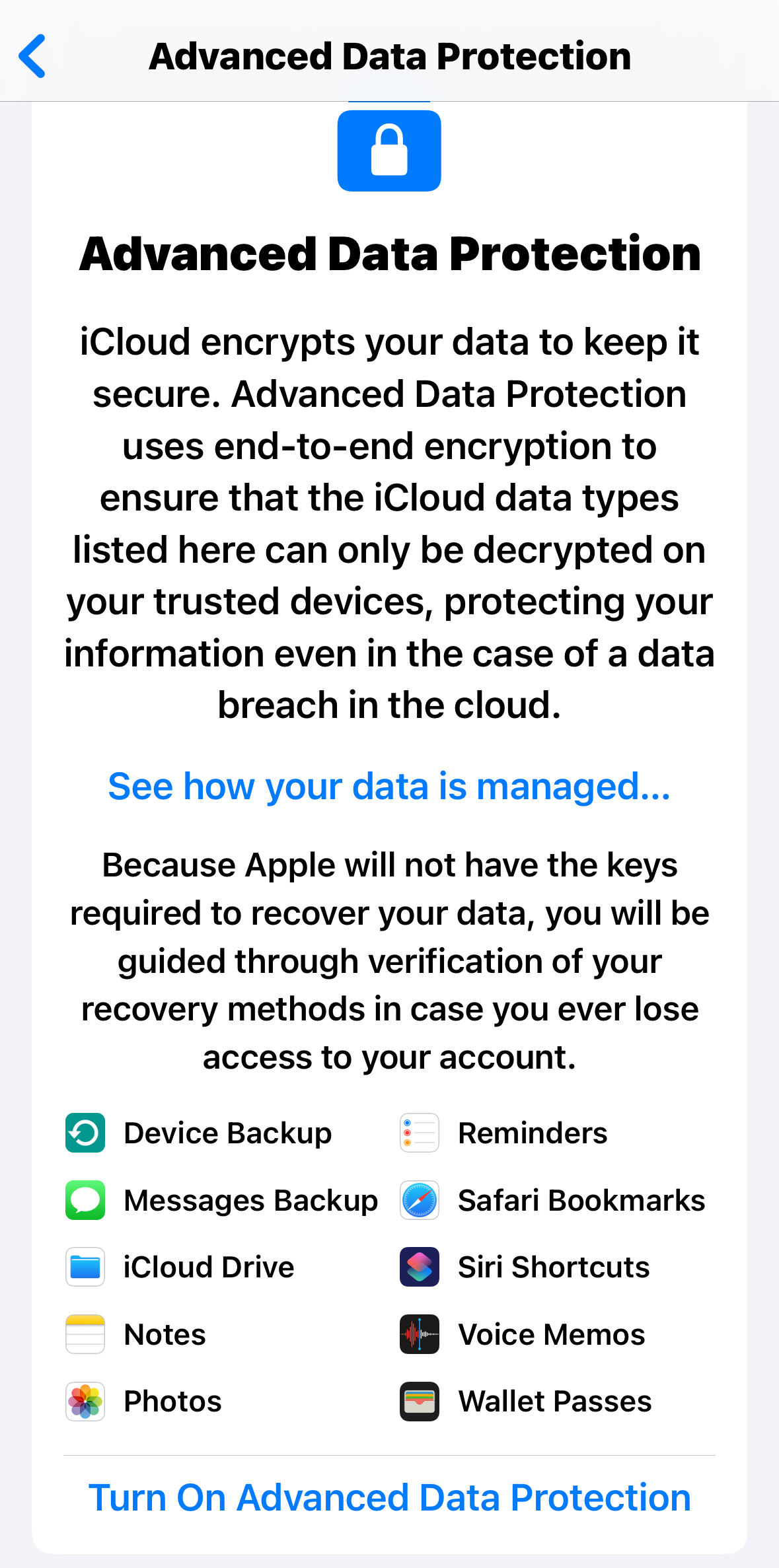Screen dimensions: 779x1568
Task: Tap the Advanced Data Protection navigation title
Action: click(390, 56)
